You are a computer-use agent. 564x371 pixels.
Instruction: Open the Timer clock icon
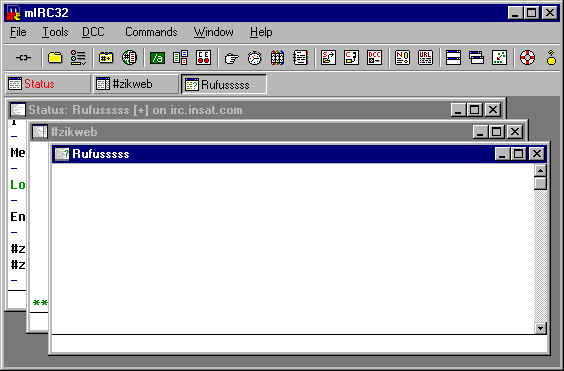[254, 58]
